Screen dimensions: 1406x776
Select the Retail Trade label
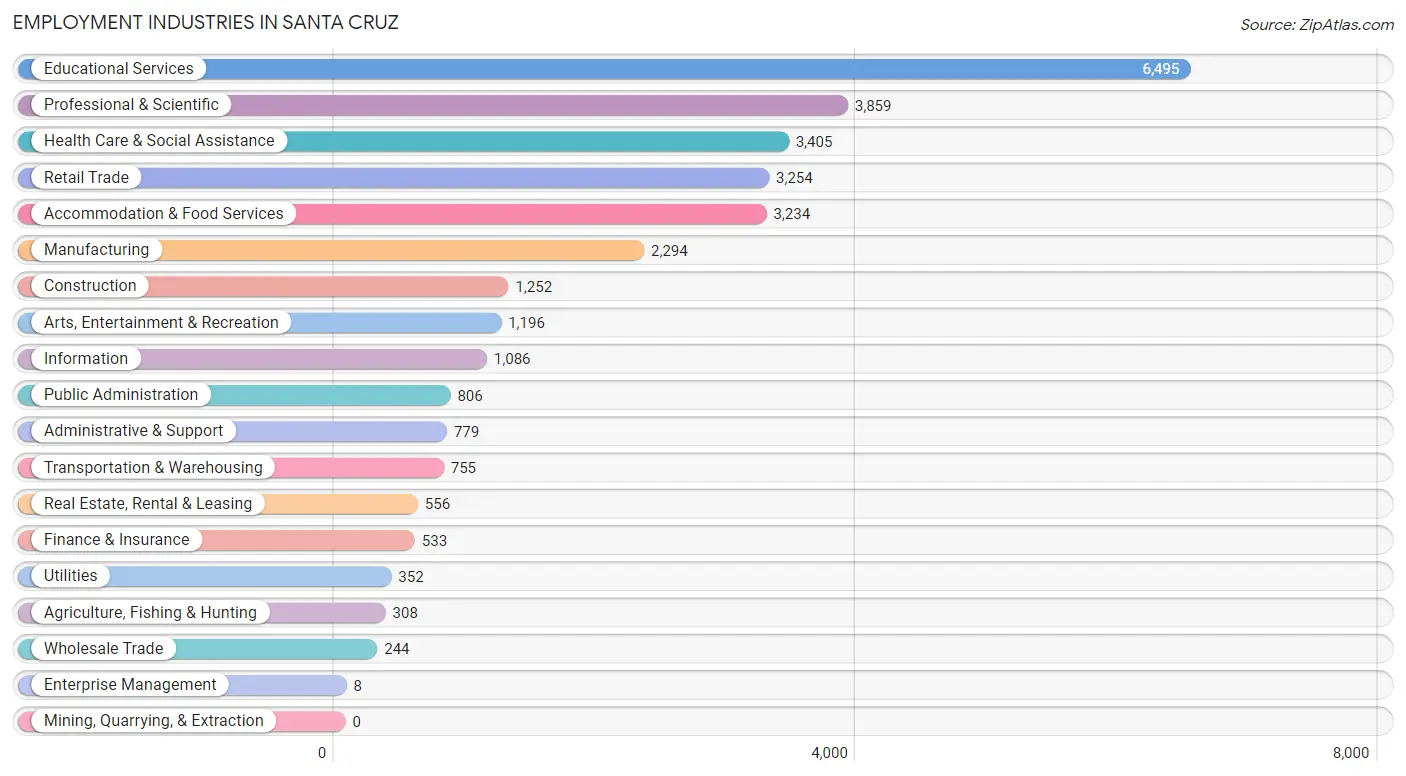tap(86, 178)
